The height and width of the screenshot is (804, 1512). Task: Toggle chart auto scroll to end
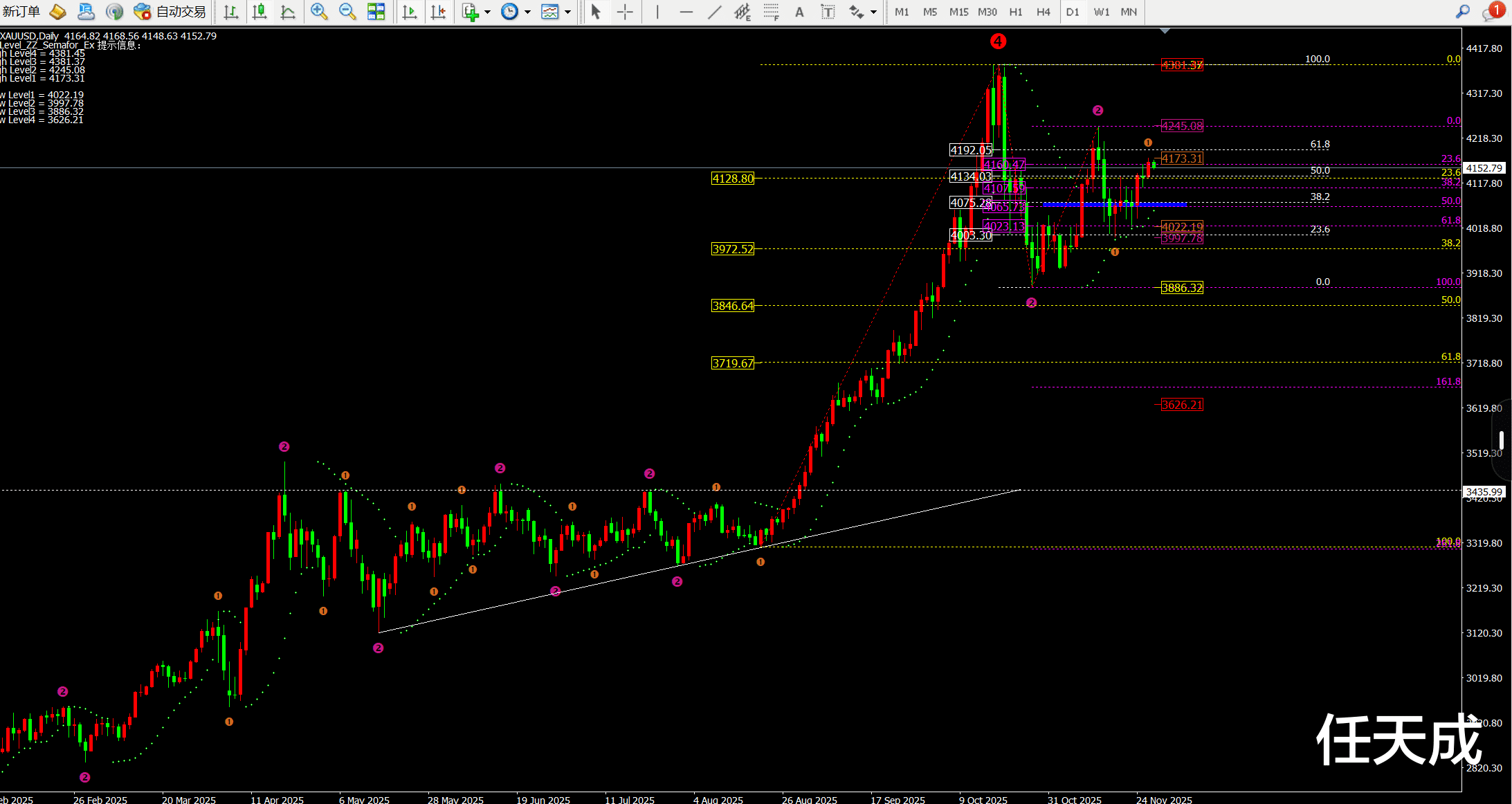click(410, 12)
